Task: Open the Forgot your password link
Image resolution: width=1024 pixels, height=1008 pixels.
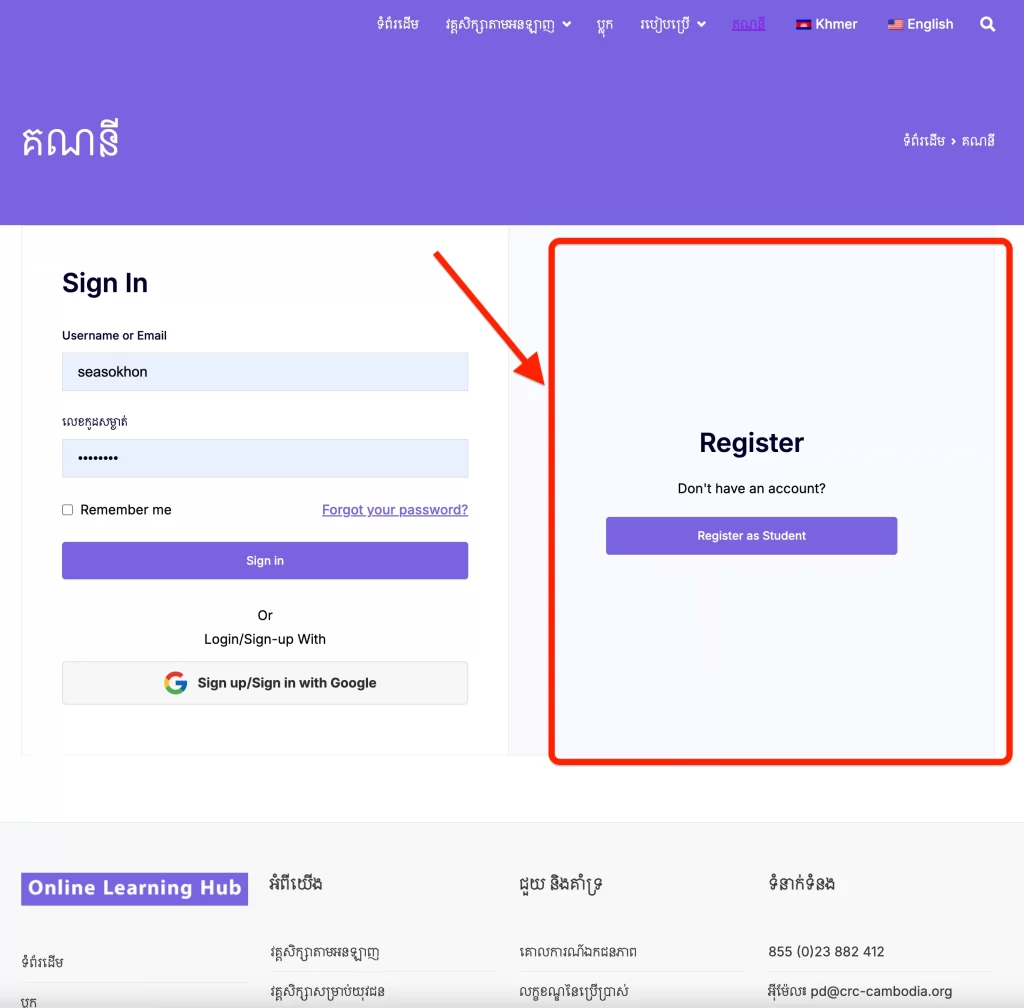Action: pos(395,510)
